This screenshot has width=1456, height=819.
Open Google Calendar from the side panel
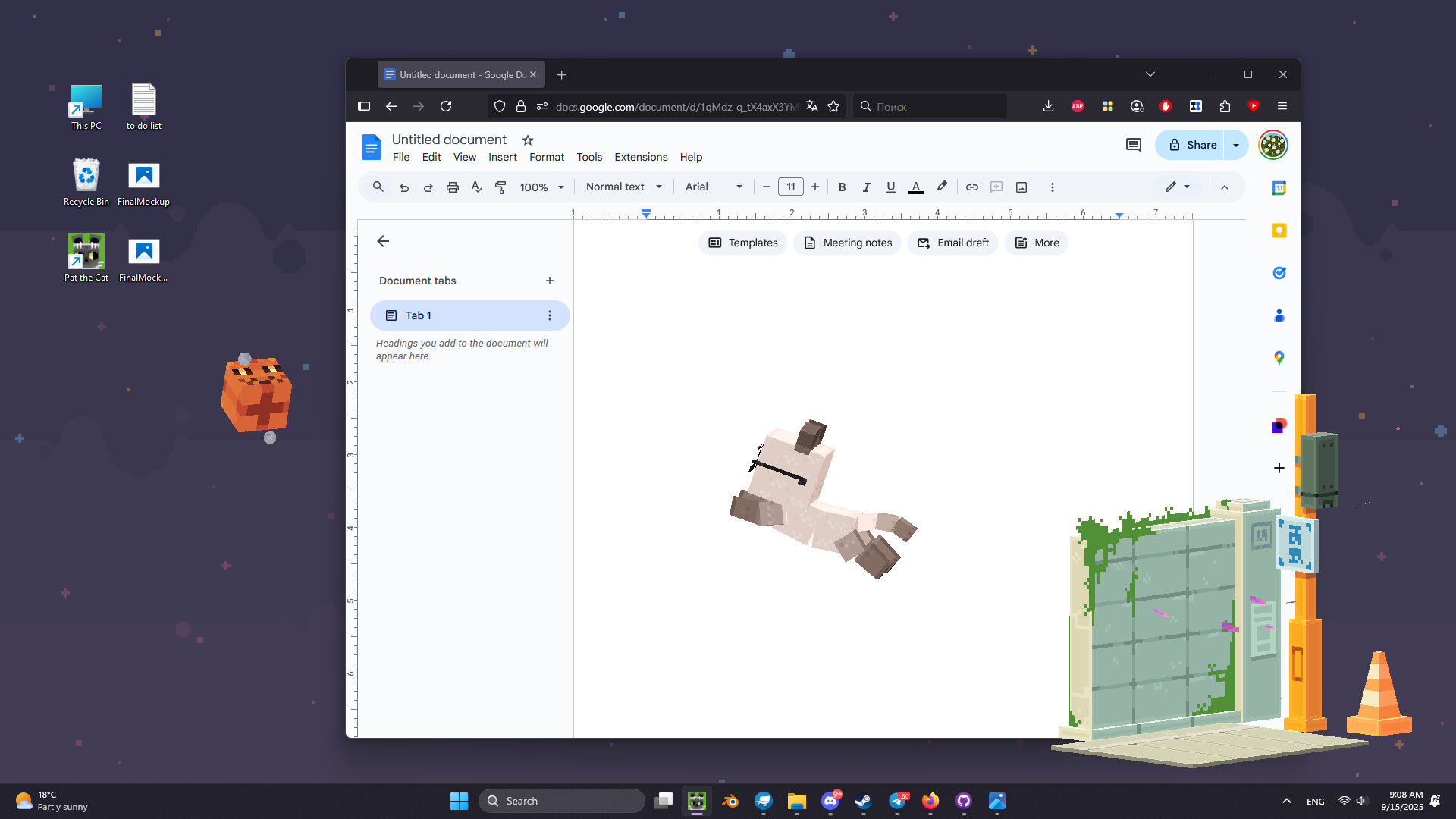(1279, 187)
